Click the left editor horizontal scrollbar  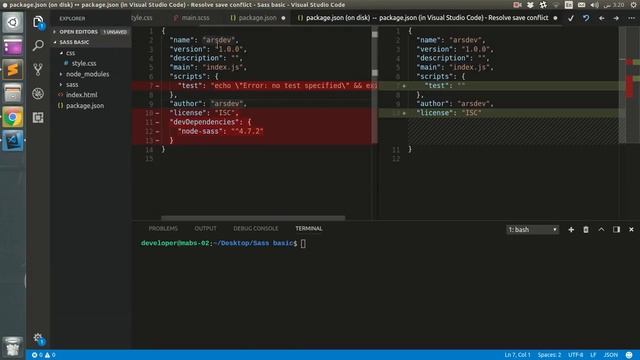click(253, 218)
